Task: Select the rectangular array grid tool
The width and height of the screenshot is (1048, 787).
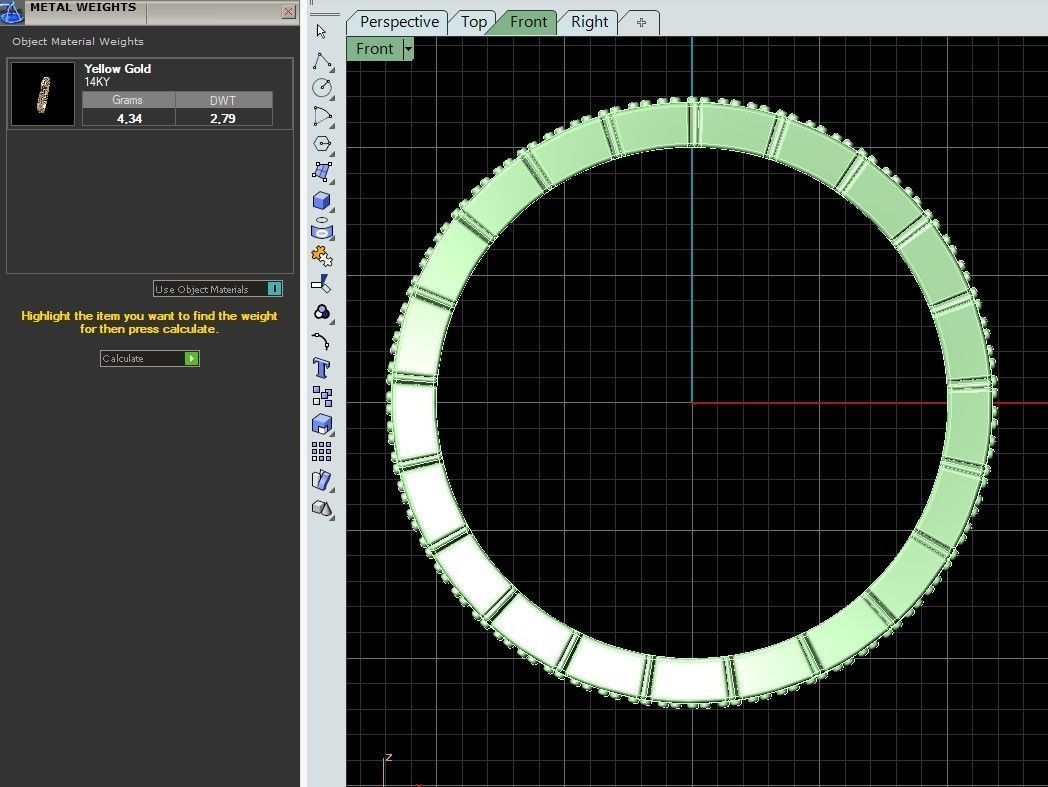Action: 321,452
